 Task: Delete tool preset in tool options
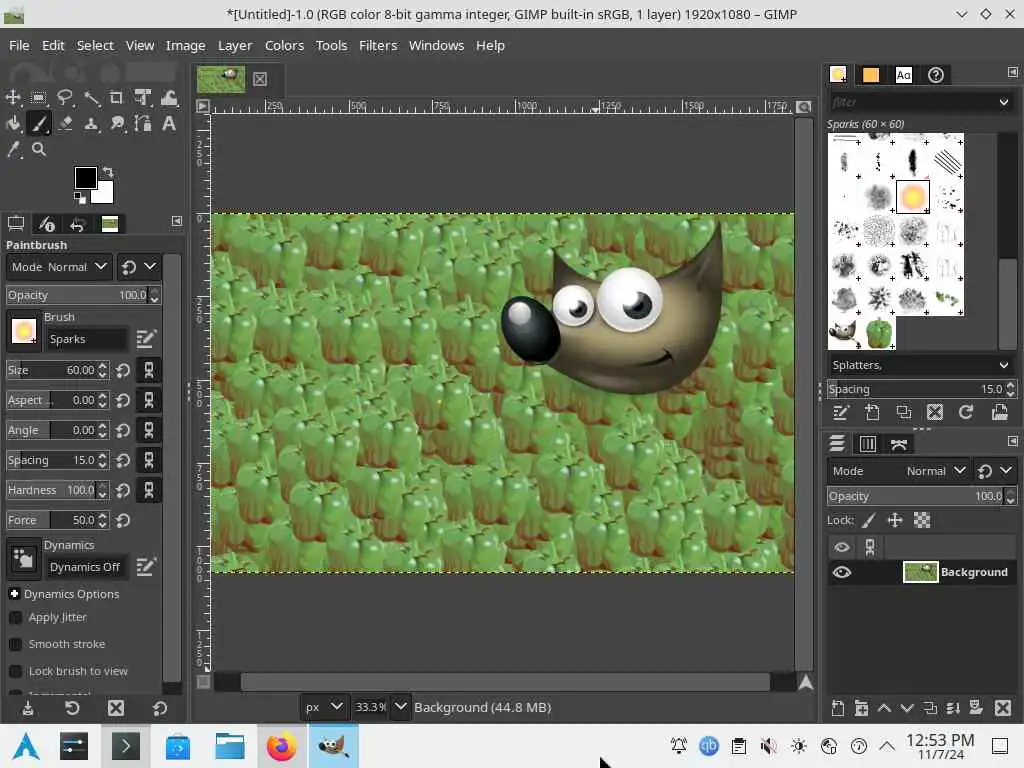click(116, 708)
